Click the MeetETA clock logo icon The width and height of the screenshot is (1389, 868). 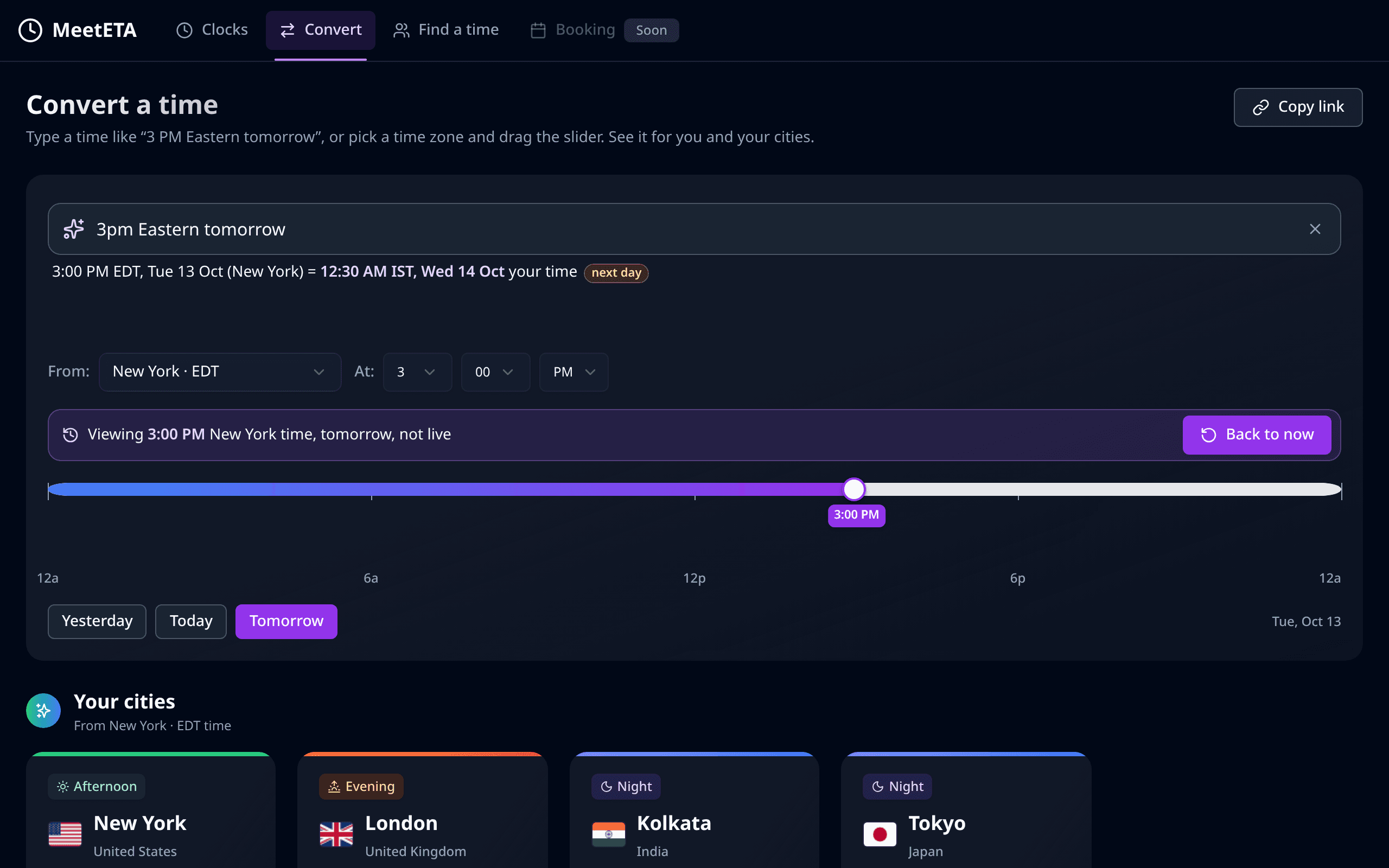tap(30, 30)
